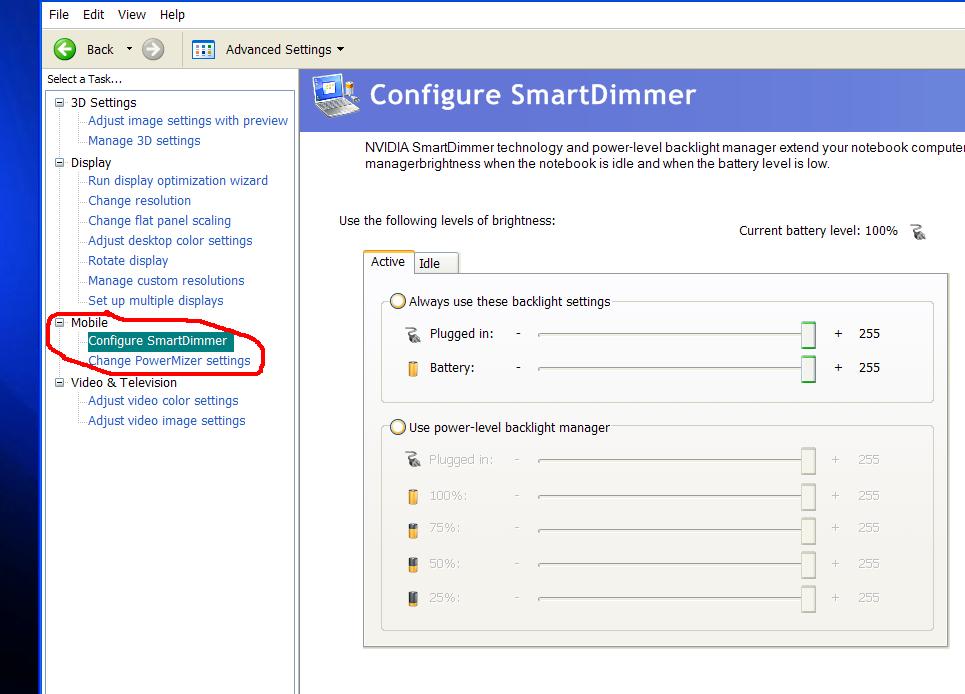Click the 25% battery icon
Viewport: 965px width, 694px height.
pos(413,598)
